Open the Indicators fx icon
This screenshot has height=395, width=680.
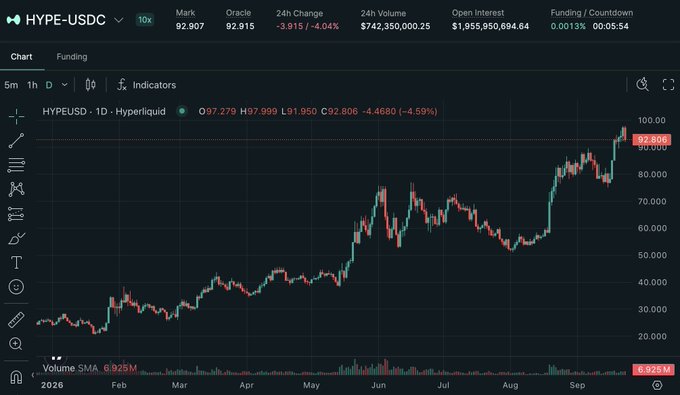(x=122, y=85)
